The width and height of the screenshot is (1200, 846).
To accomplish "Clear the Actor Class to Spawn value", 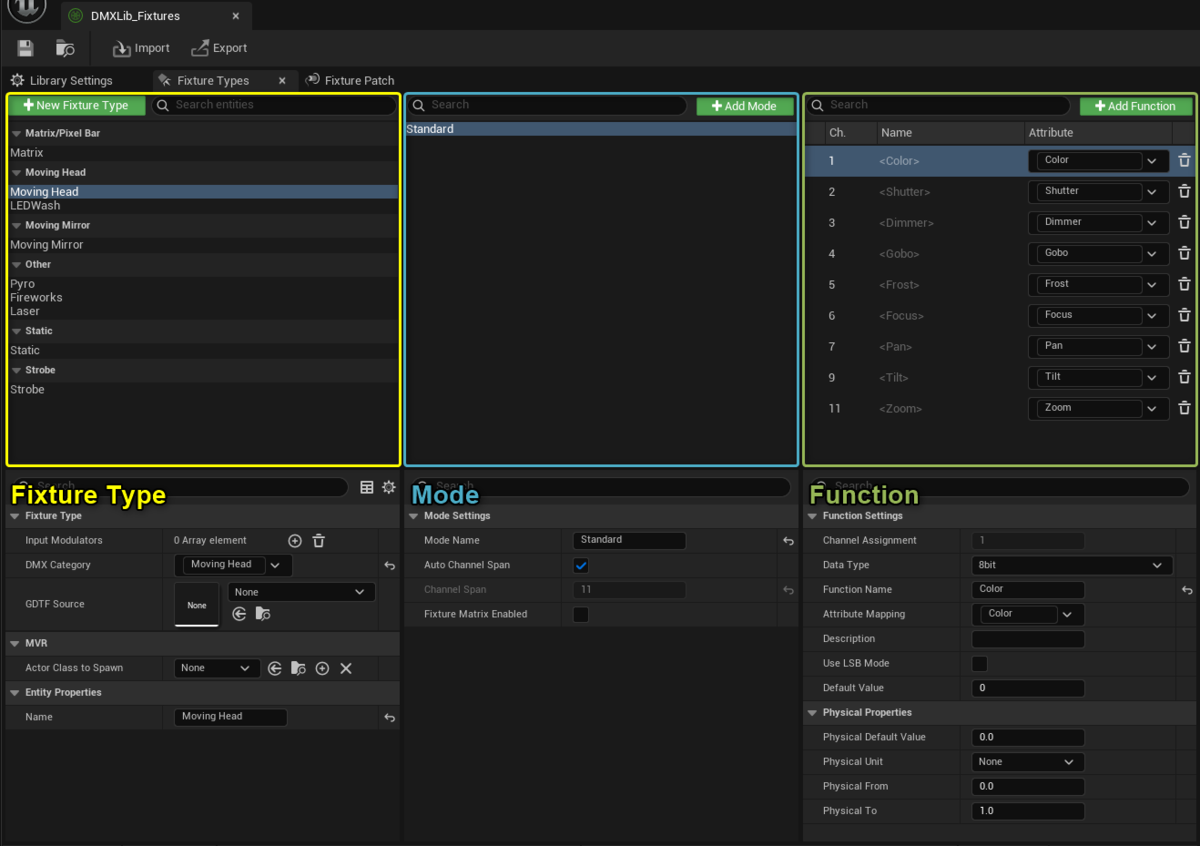I will (346, 668).
